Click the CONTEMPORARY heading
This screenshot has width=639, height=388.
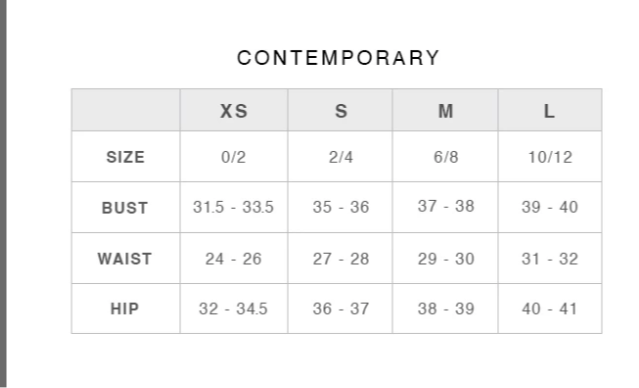(338, 58)
